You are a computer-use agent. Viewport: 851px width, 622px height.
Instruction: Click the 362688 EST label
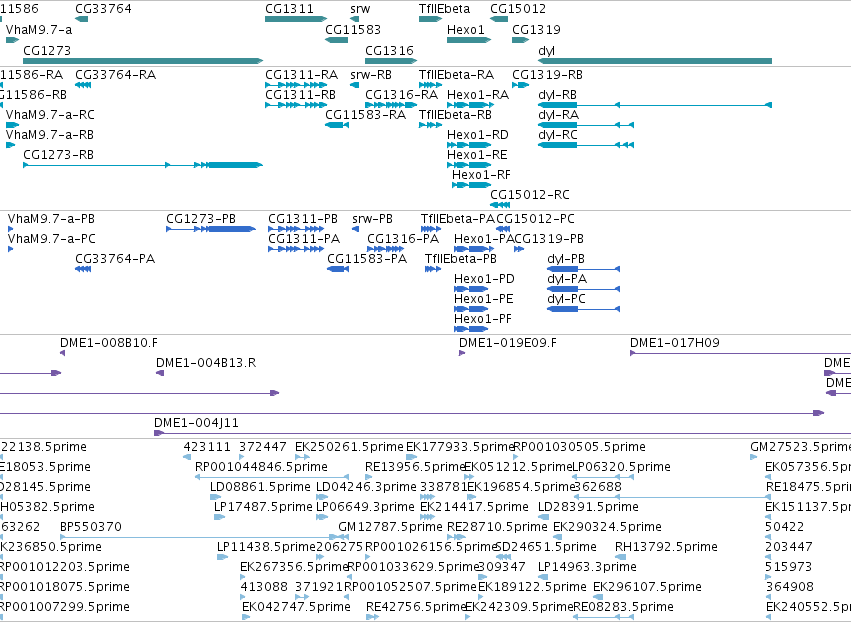point(598,486)
